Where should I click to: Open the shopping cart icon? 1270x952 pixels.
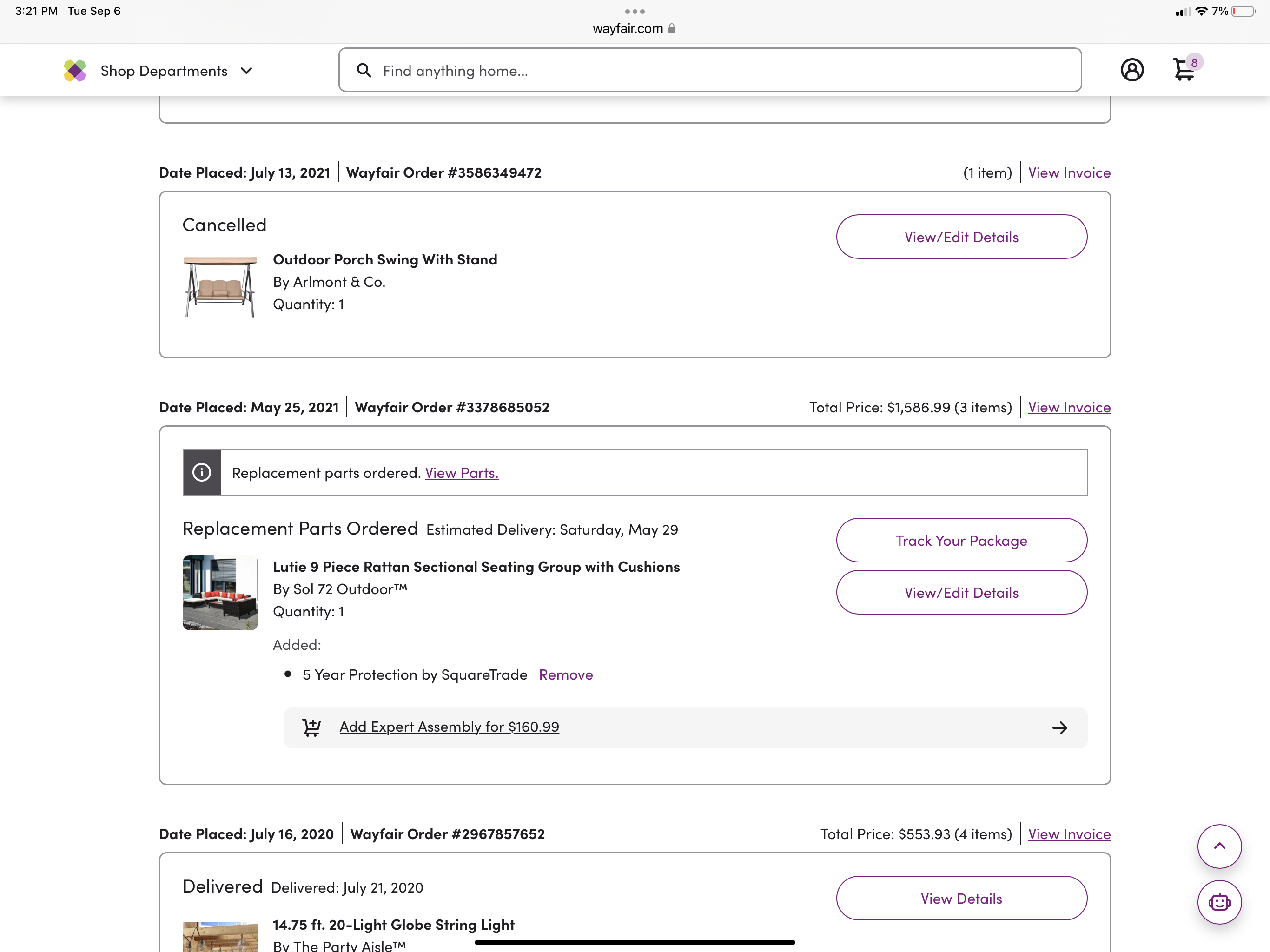pos(1184,70)
